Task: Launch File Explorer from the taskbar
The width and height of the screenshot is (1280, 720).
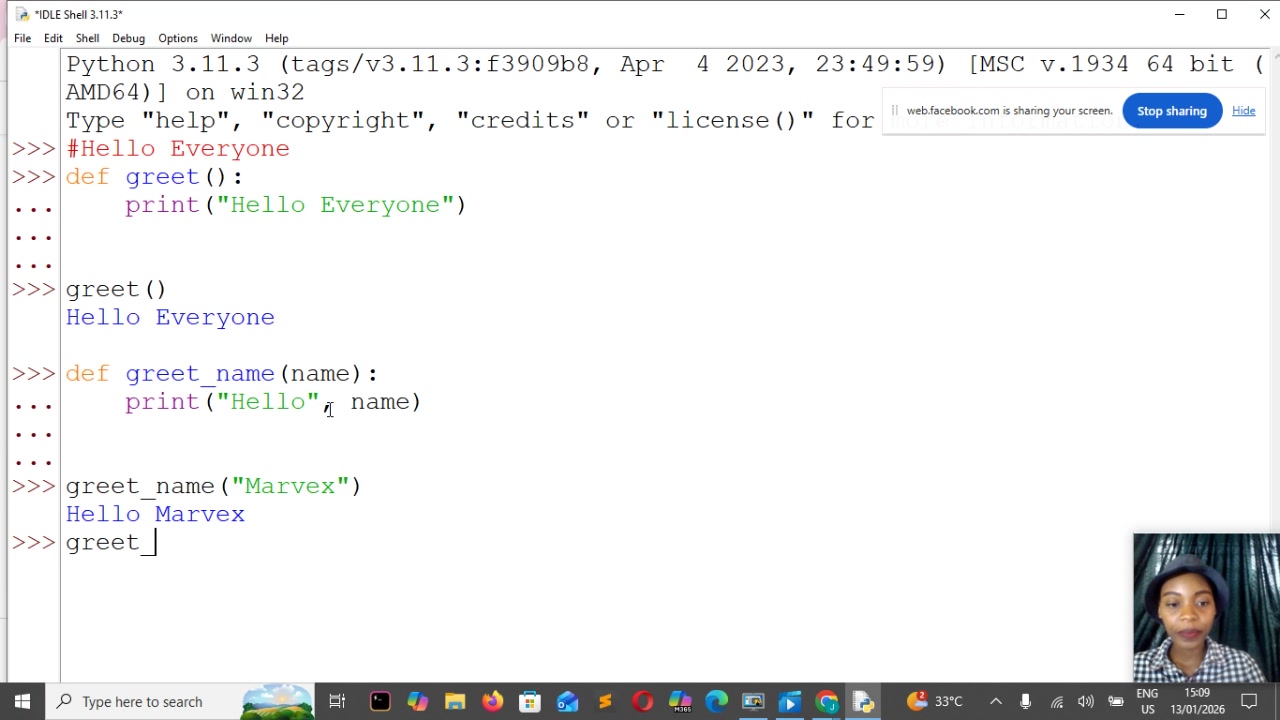Action: pyautogui.click(x=455, y=701)
